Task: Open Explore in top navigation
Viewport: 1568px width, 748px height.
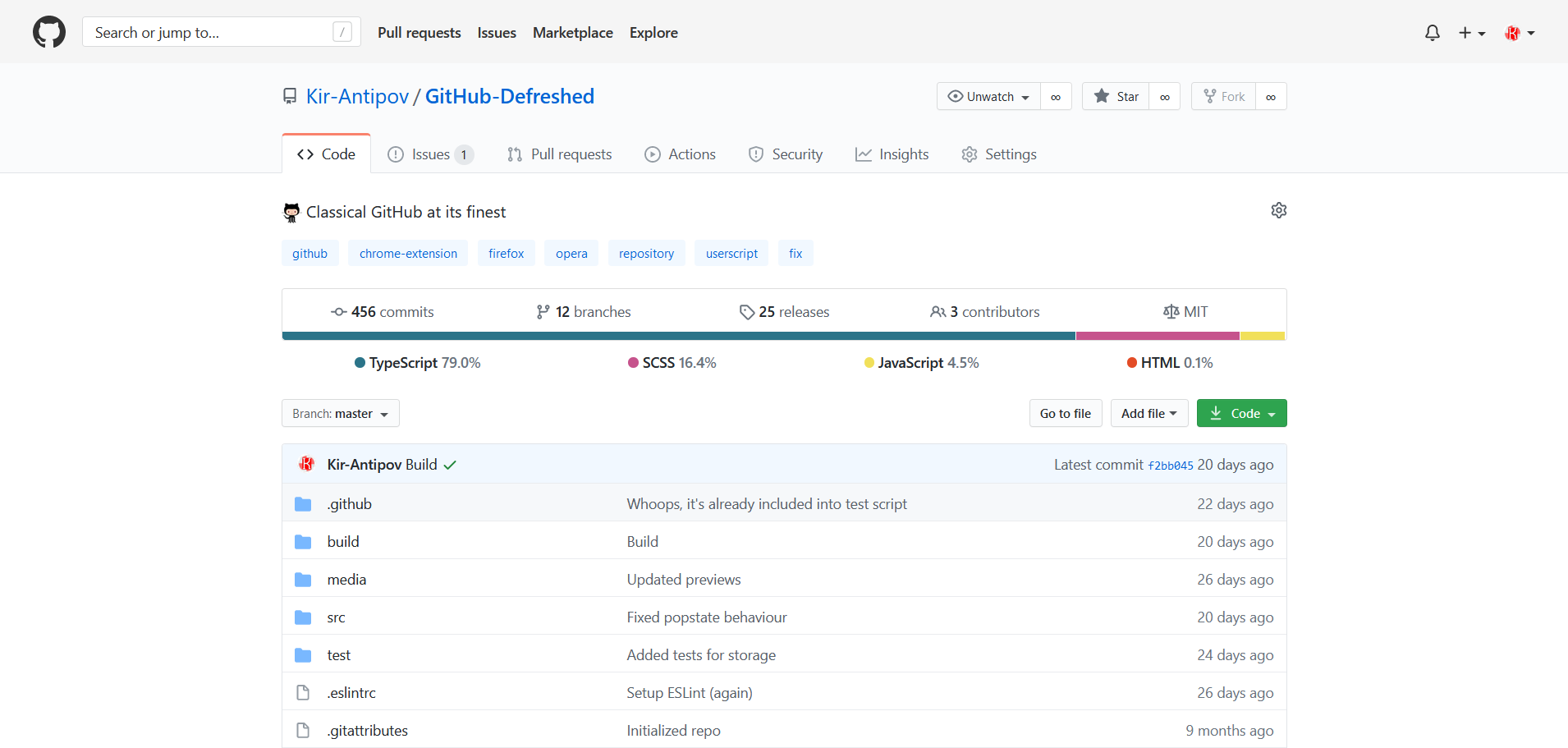Action: click(653, 33)
